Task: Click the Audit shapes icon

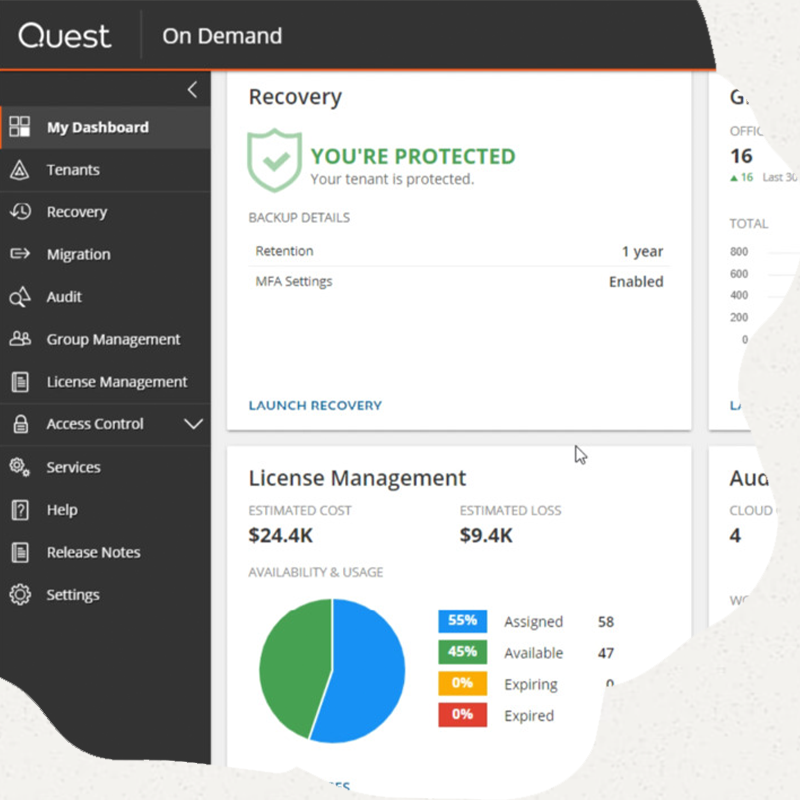Action: [x=20, y=297]
